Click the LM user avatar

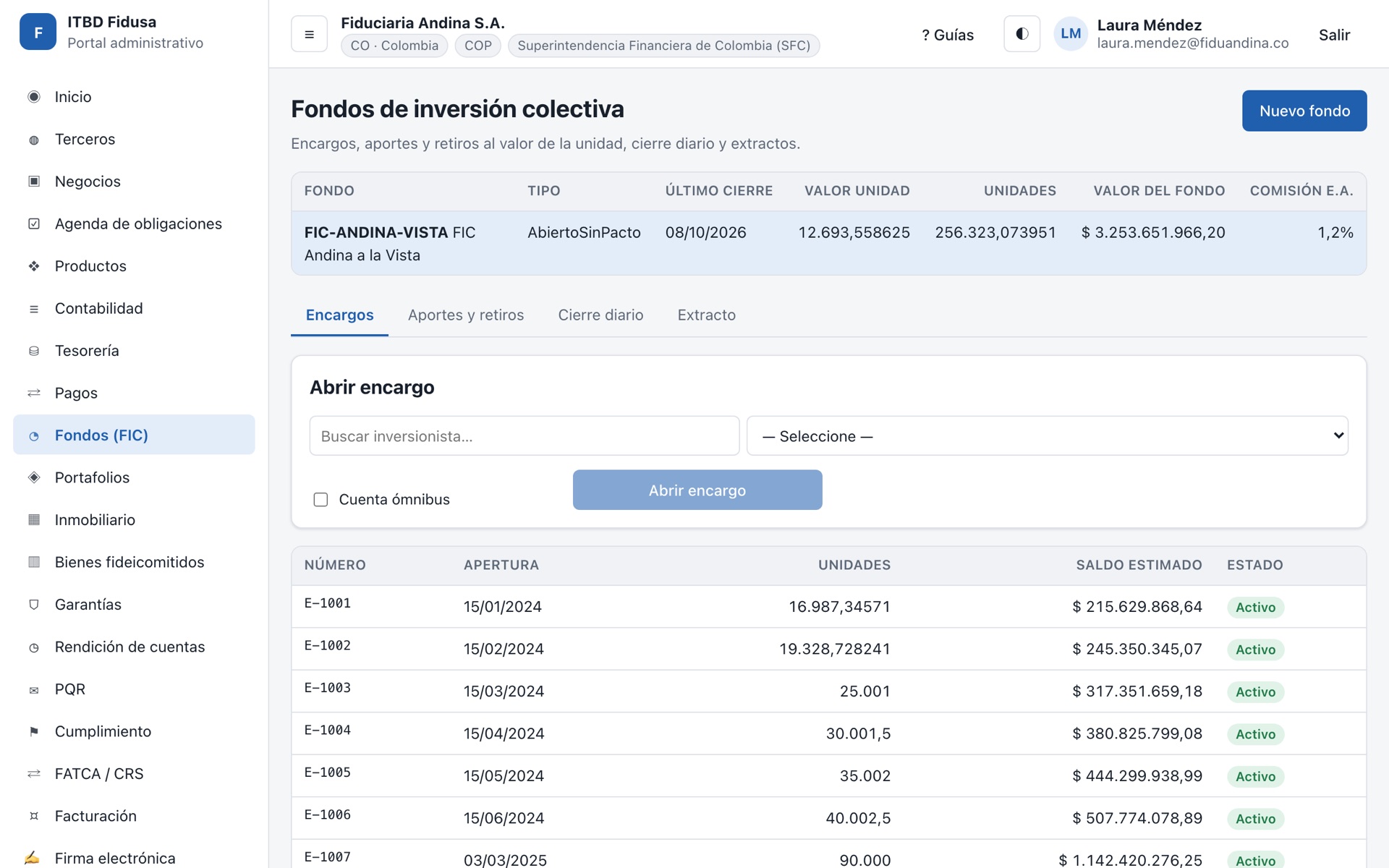point(1071,34)
